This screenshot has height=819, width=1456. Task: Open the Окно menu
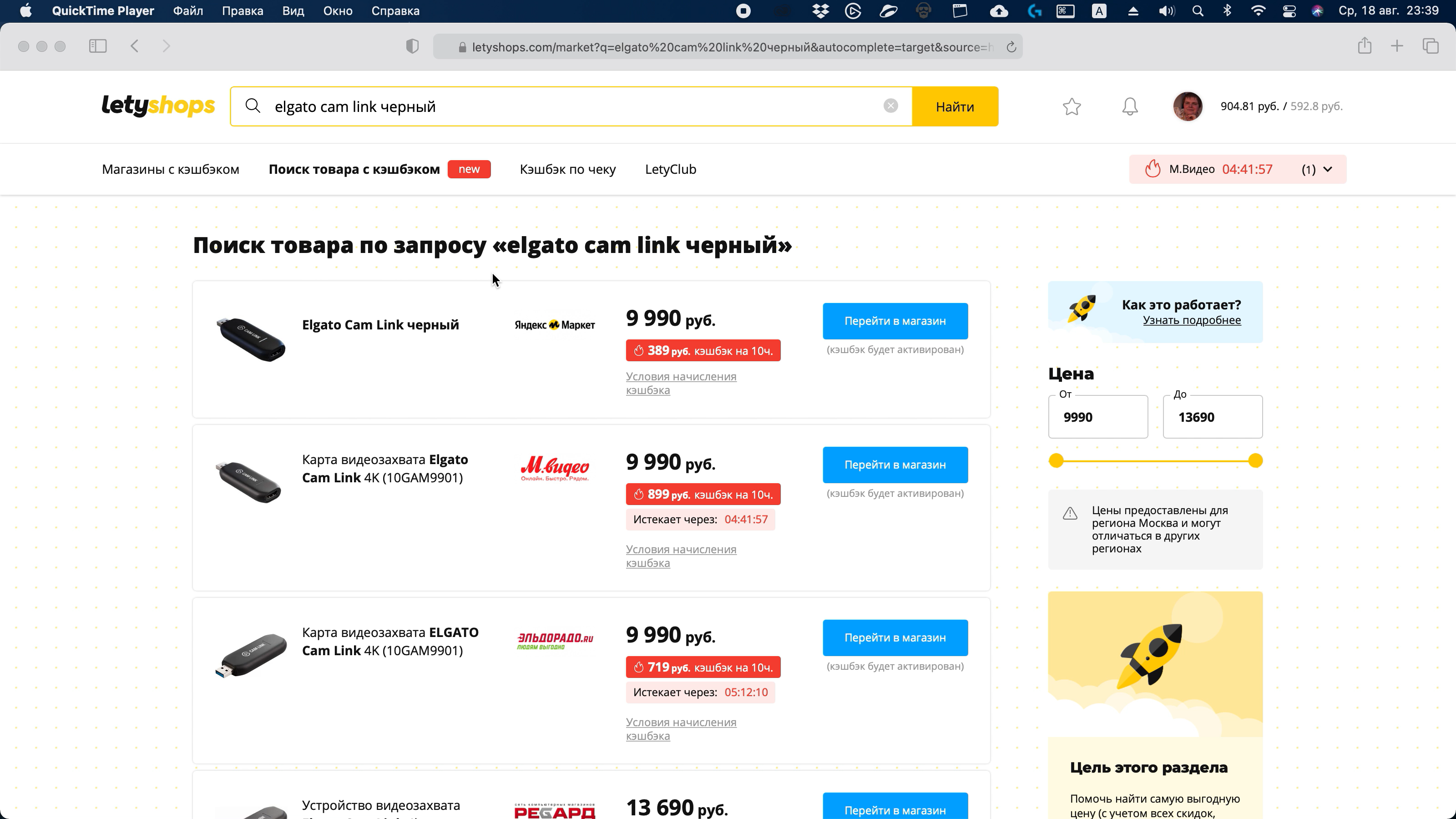click(x=338, y=11)
